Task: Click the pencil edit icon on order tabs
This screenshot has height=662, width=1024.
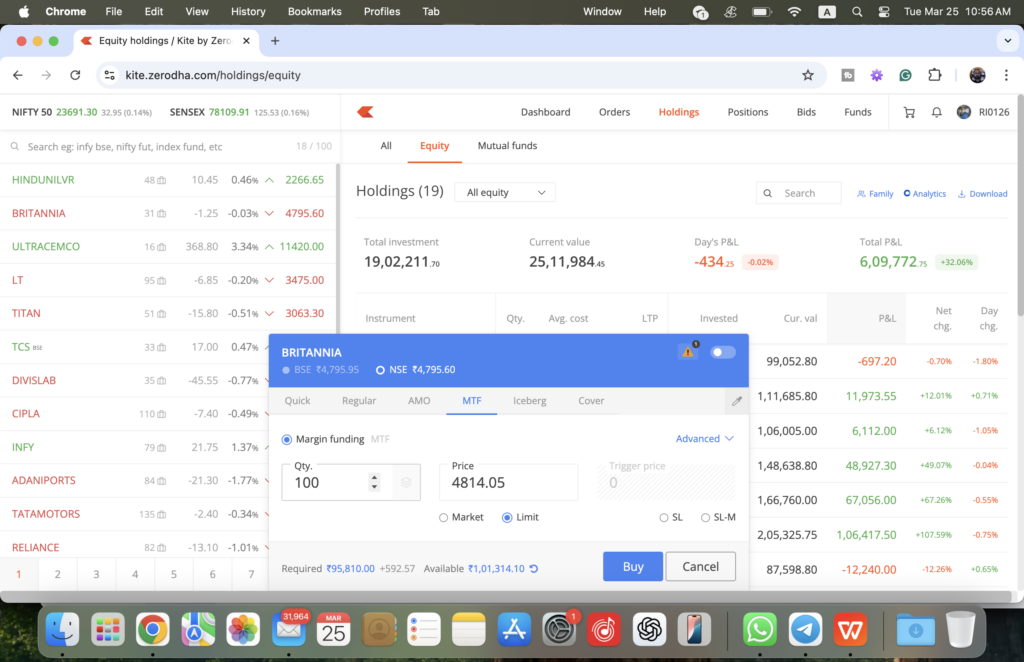Action: [x=737, y=401]
